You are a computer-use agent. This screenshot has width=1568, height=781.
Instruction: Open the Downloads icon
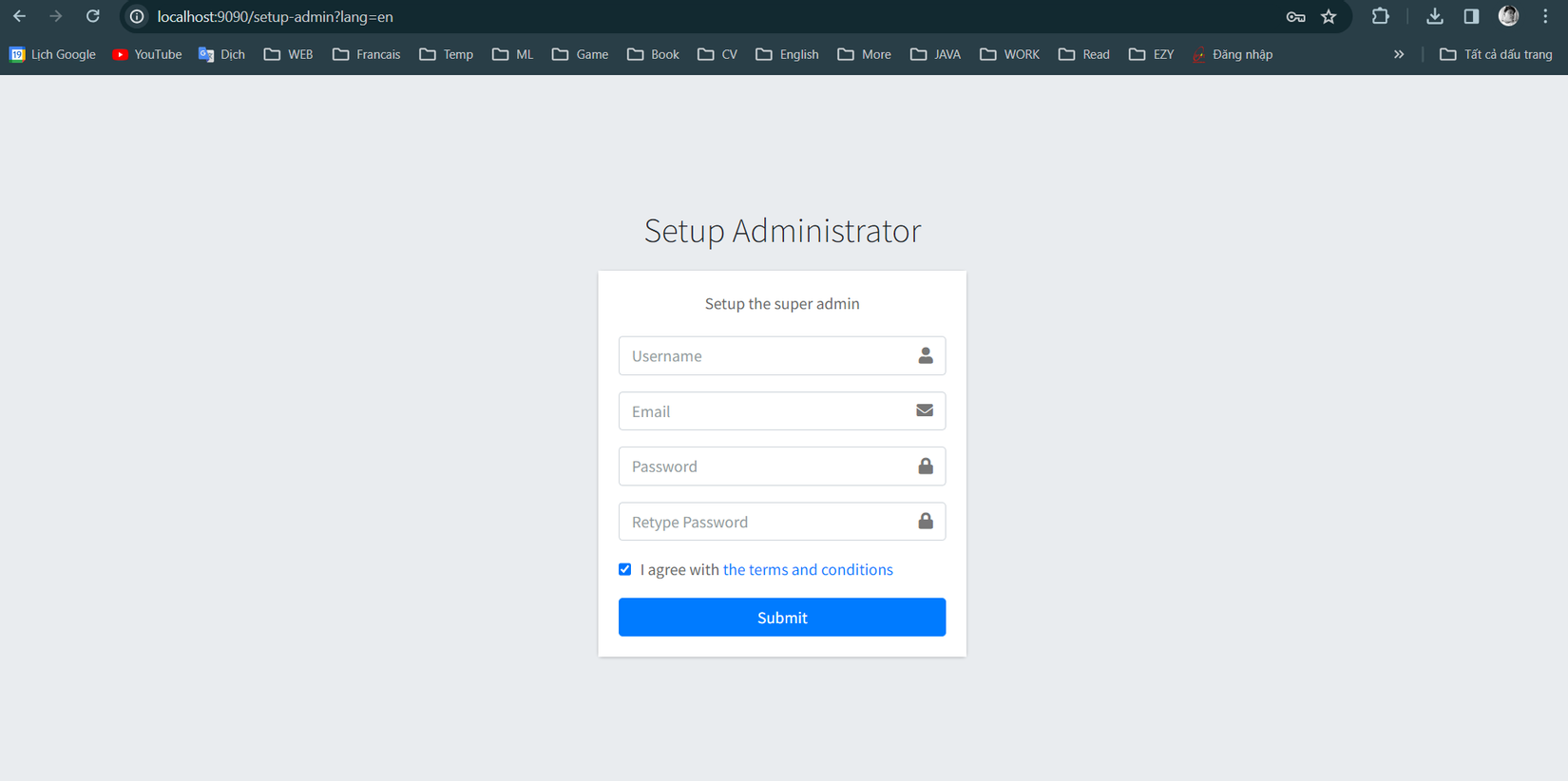pos(1435,16)
